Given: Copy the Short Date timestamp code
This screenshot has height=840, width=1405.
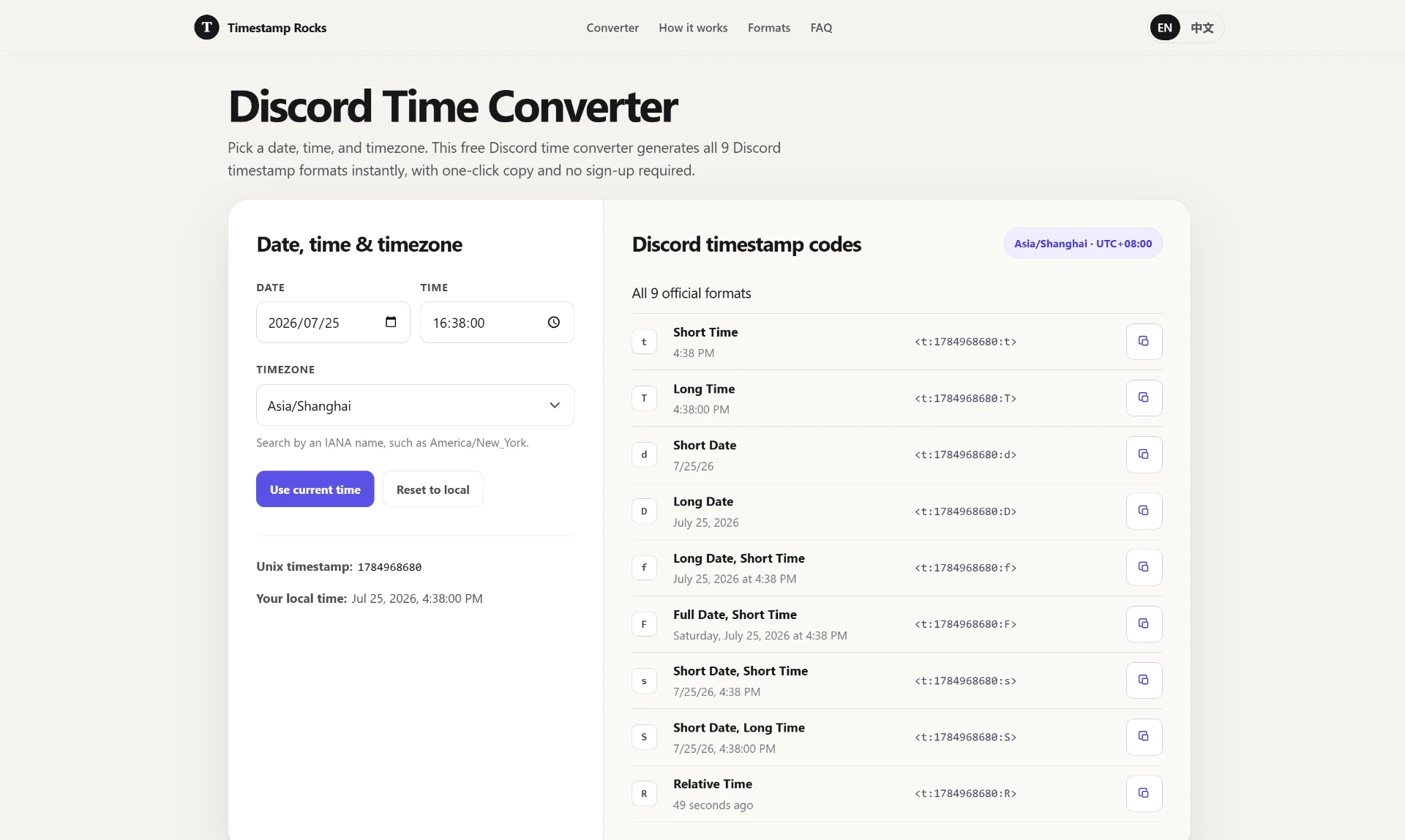Looking at the screenshot, I should tap(1144, 454).
